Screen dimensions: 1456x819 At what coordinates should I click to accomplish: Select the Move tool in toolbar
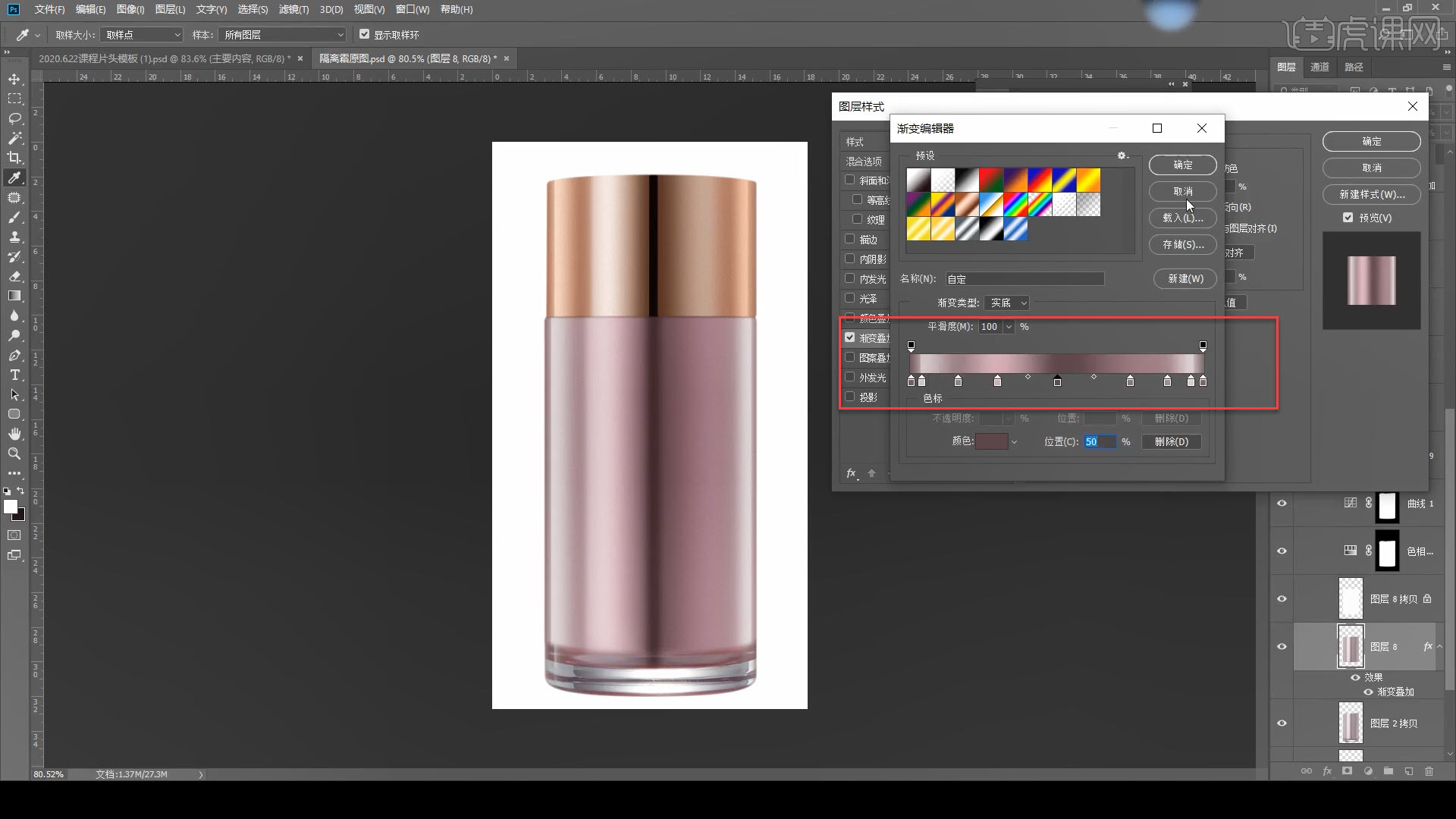(15, 78)
